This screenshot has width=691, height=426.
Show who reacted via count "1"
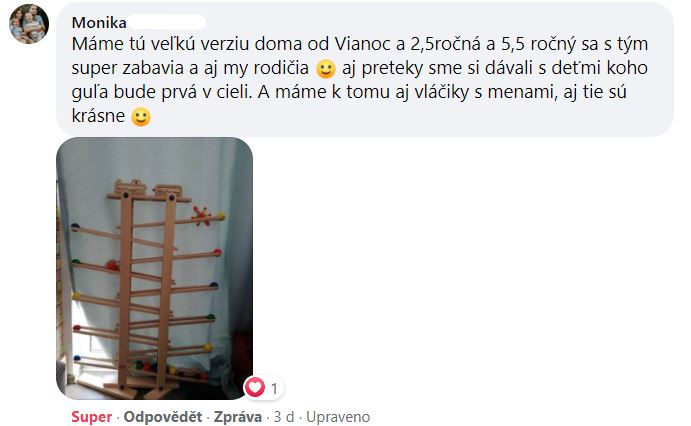[x=274, y=389]
